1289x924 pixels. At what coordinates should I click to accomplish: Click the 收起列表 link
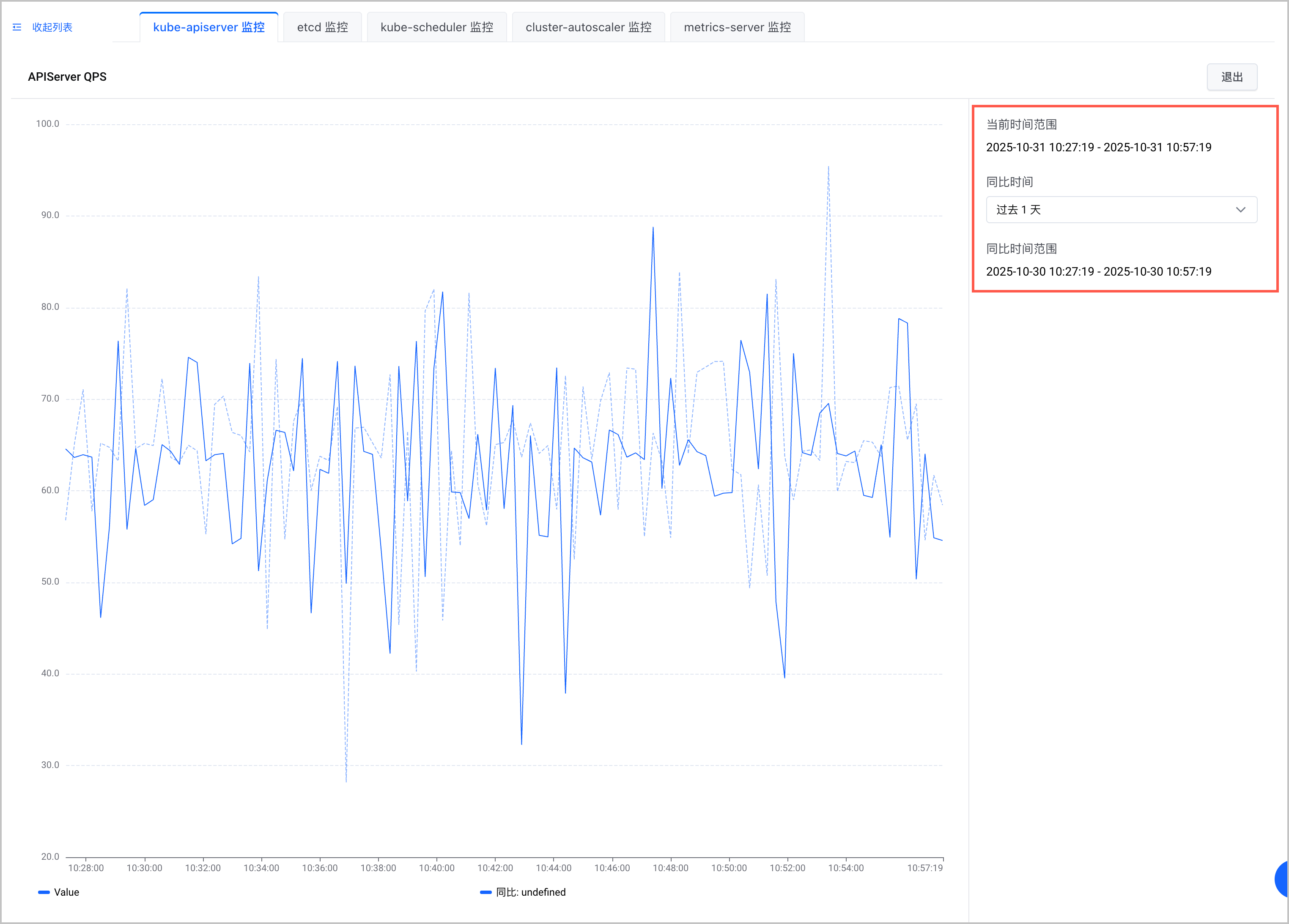(x=52, y=27)
